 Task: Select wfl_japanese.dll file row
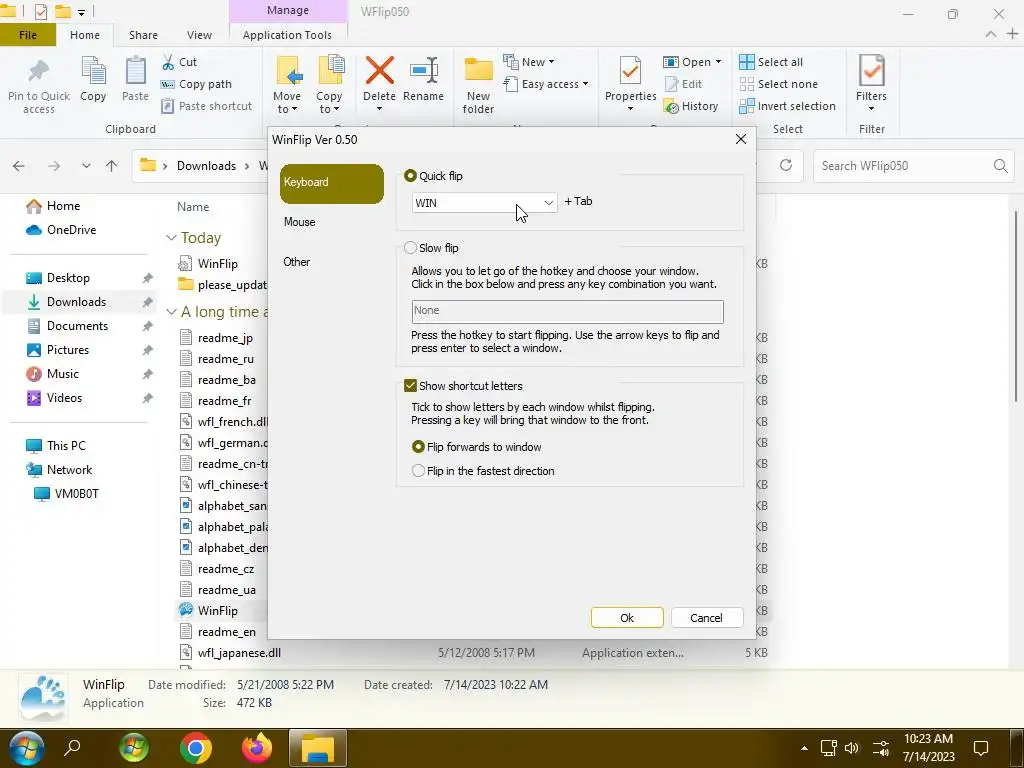[x=473, y=653]
